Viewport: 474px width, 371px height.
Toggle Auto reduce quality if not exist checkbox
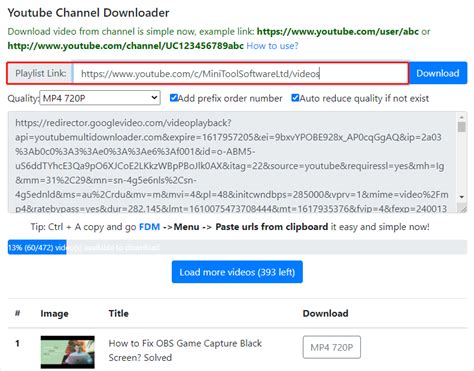(295, 98)
